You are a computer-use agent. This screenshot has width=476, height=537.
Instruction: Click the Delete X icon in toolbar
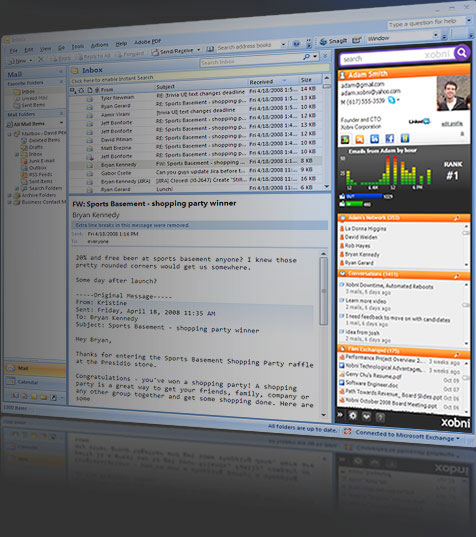pos(41,60)
